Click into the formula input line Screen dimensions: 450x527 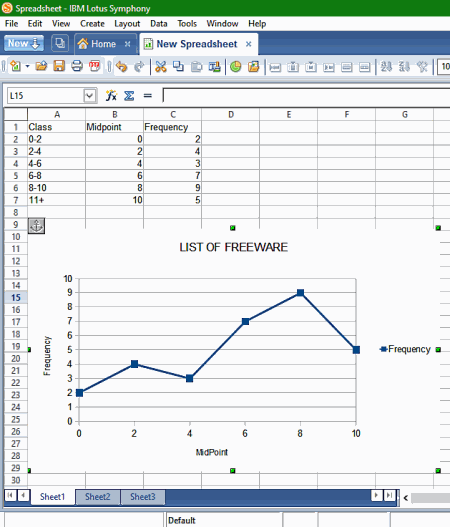(x=306, y=96)
